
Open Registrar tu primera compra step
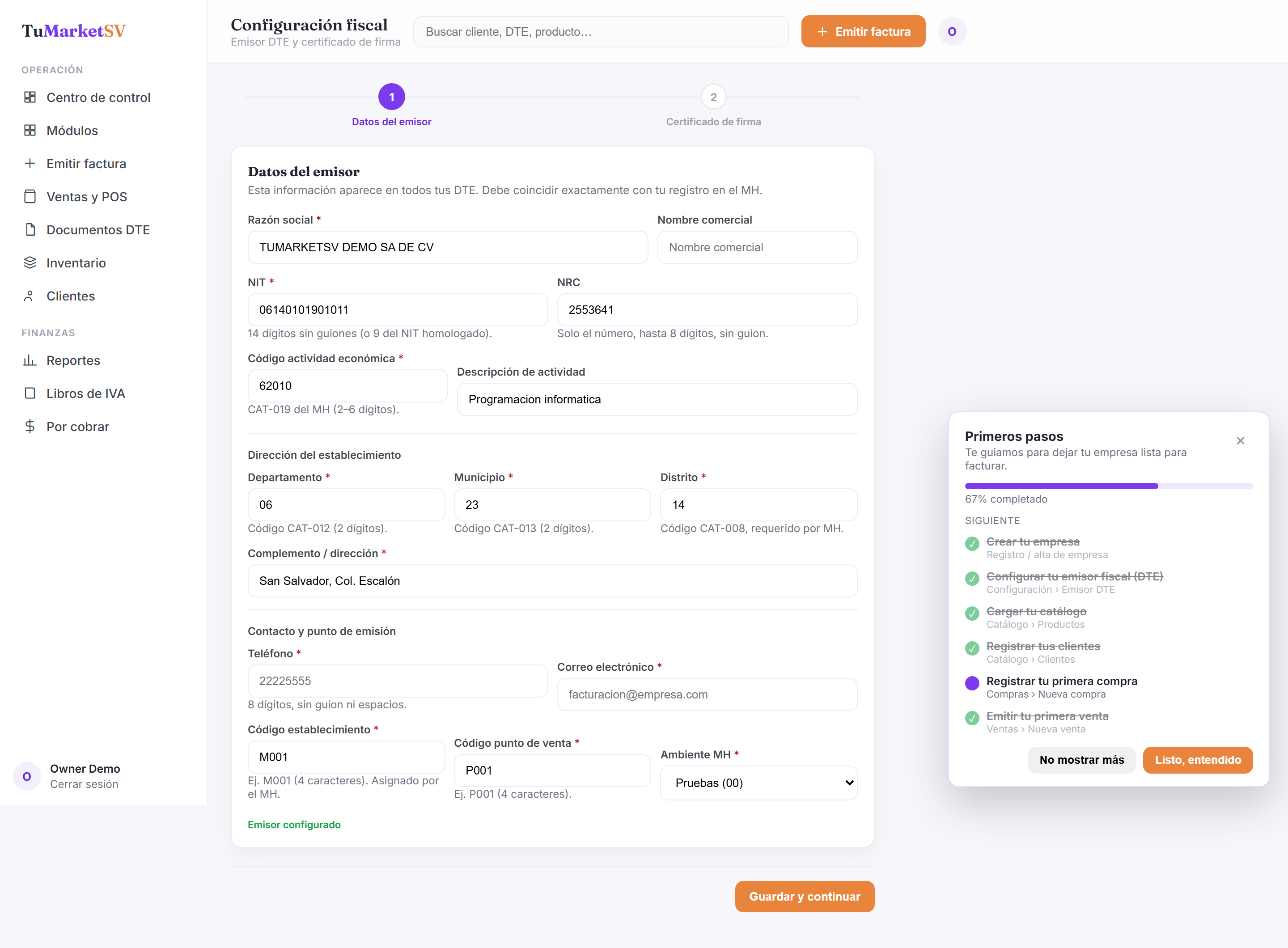pos(1062,687)
